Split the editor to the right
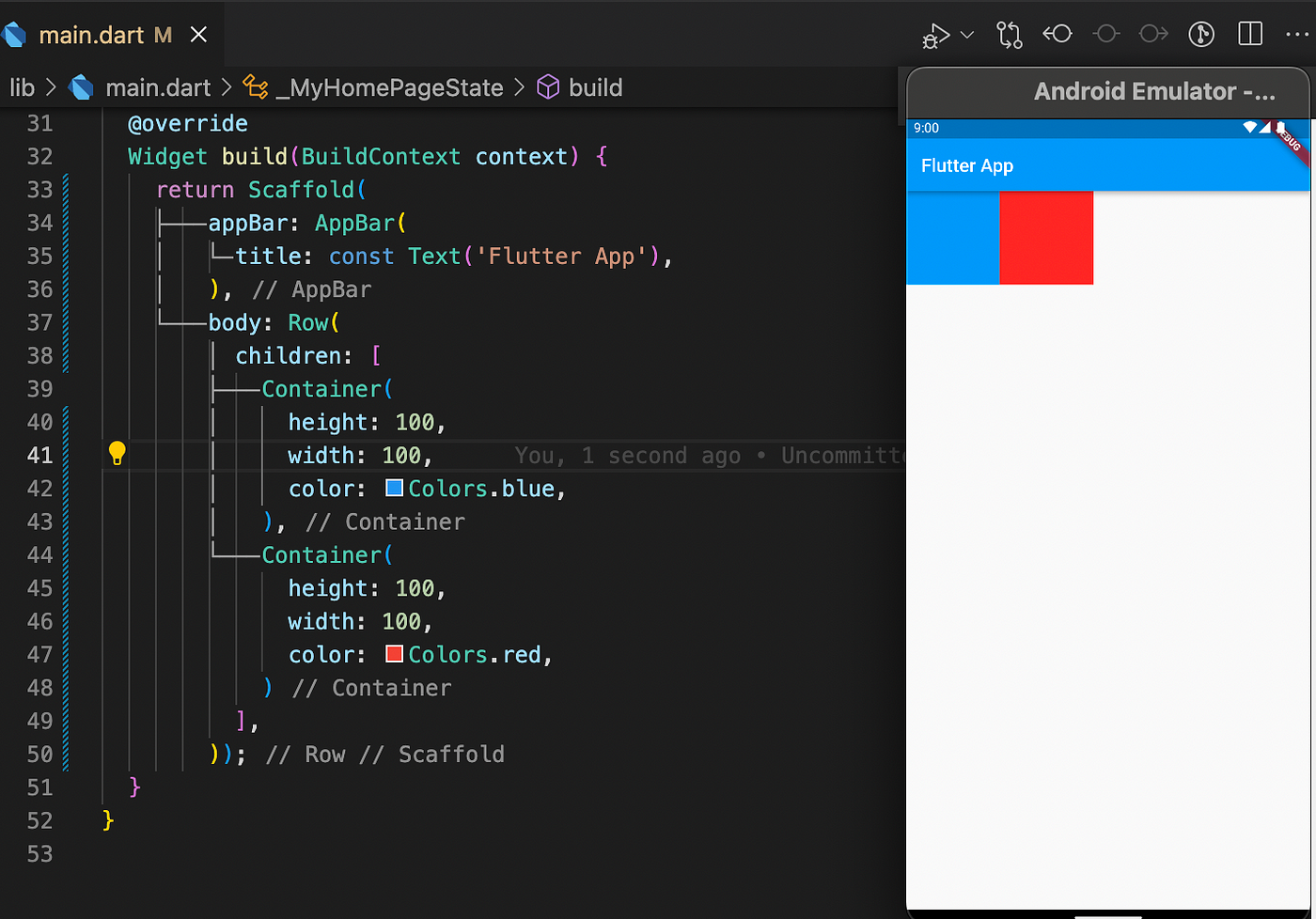The height and width of the screenshot is (919, 1316). pyautogui.click(x=1250, y=35)
